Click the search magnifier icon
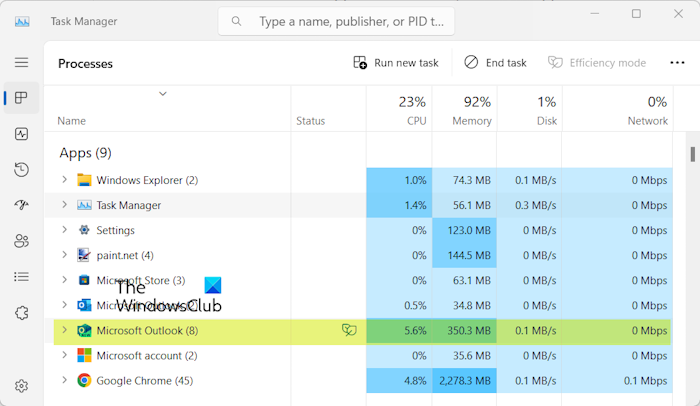The width and height of the screenshot is (700, 406). (x=237, y=21)
